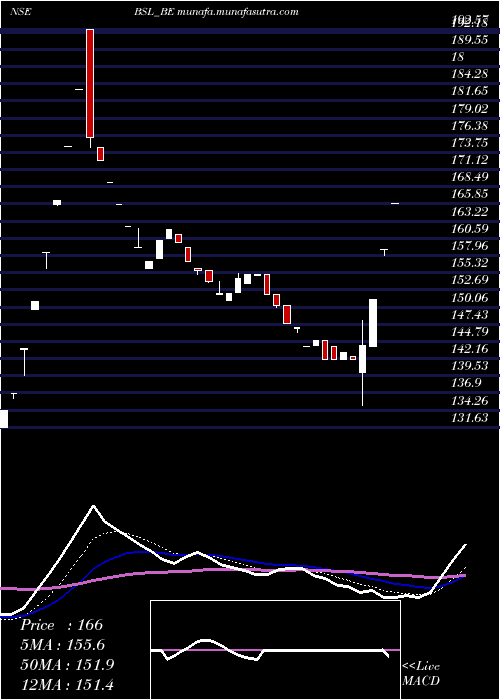Click the 50MA : 151.9 readout
Image resolution: width=500 pixels, height=700 pixels.
67,665
